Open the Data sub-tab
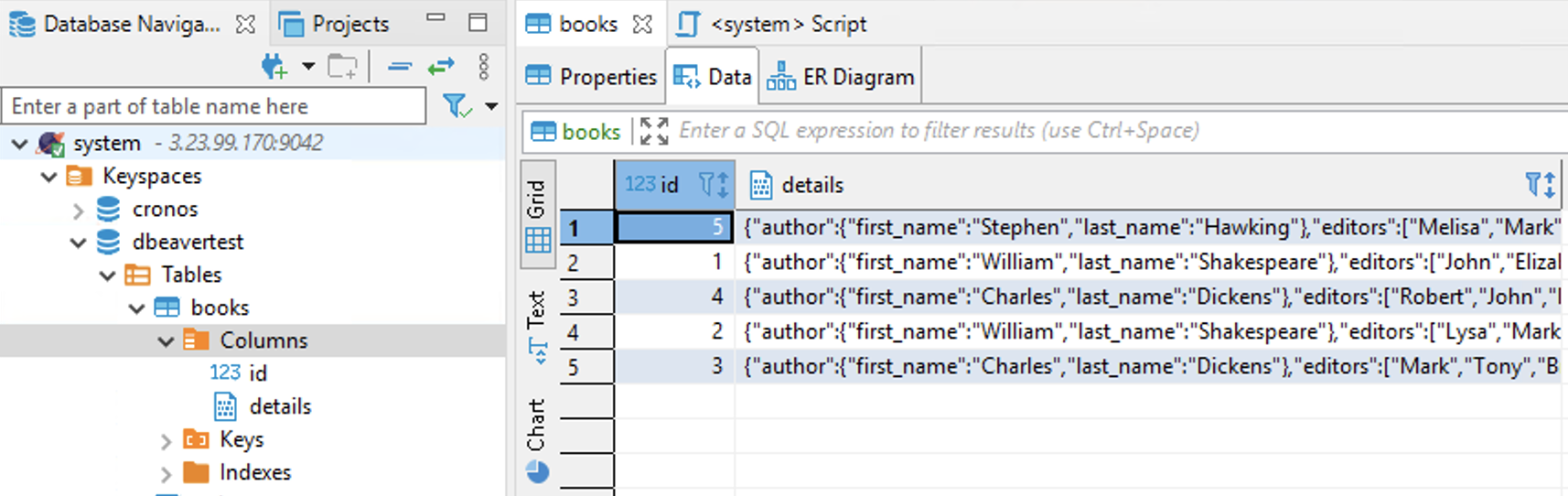The height and width of the screenshot is (496, 1568). click(x=713, y=77)
